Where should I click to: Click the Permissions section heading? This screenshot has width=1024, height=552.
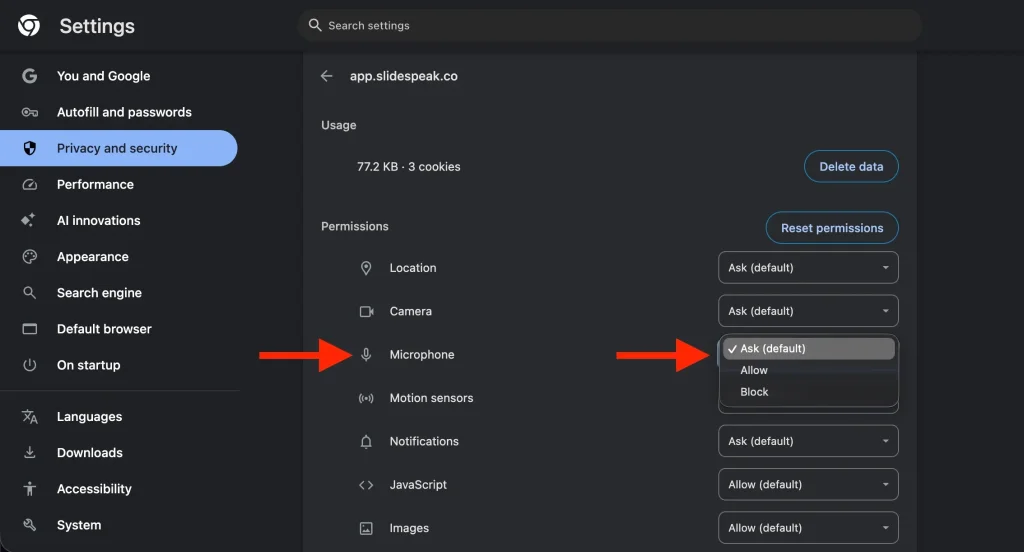point(355,226)
